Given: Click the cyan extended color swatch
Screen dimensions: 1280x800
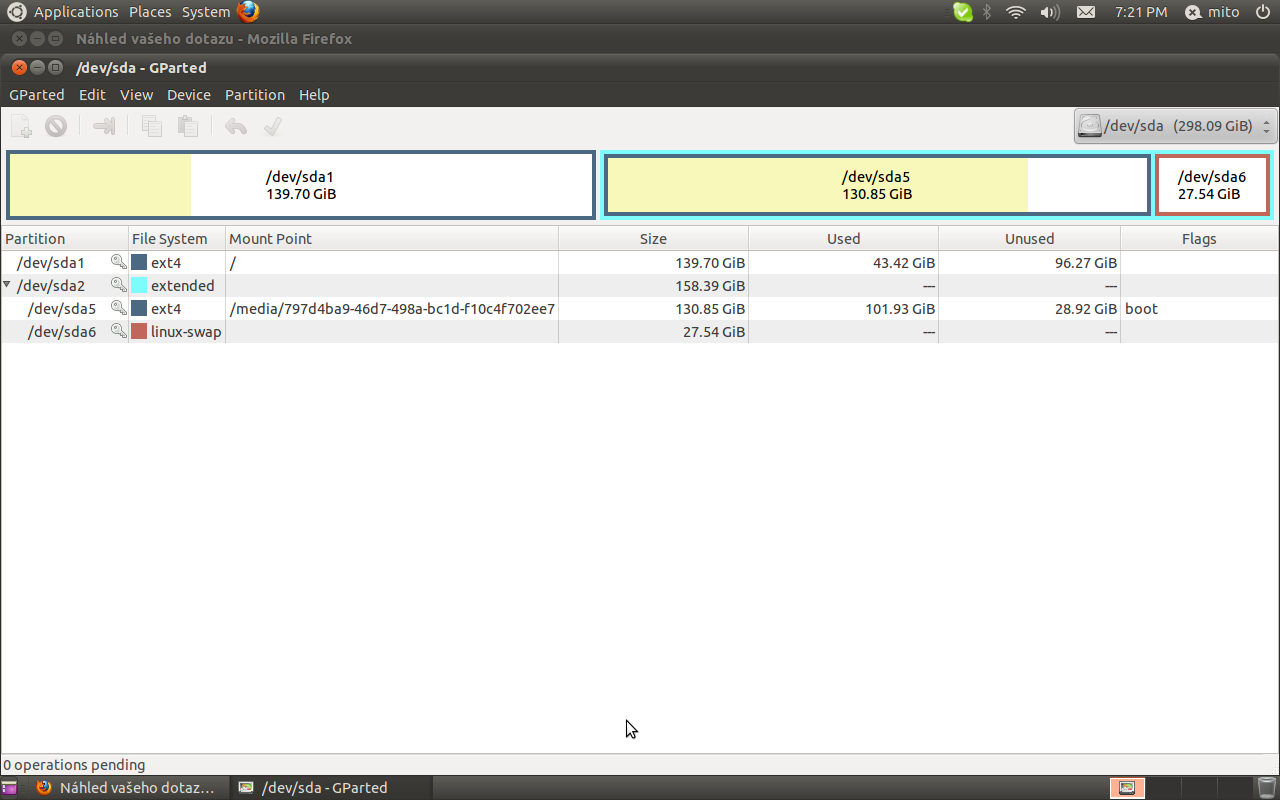Looking at the screenshot, I should 139,285.
